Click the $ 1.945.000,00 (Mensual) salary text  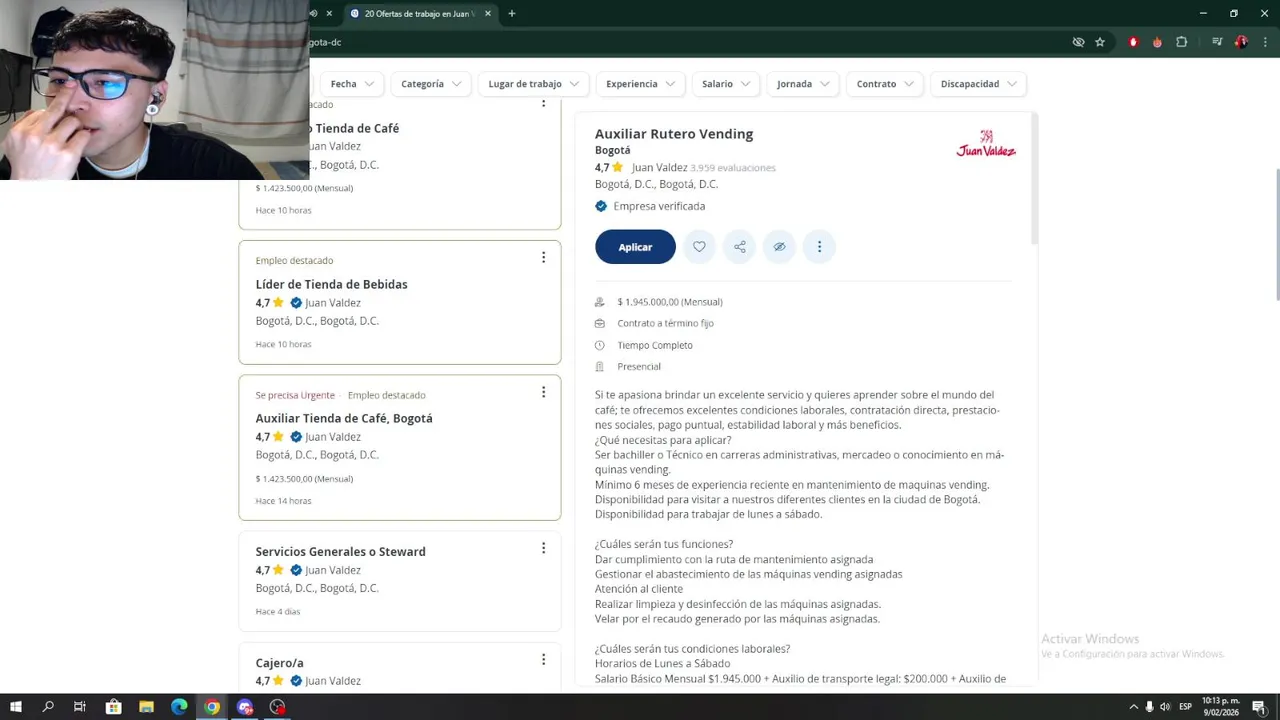coord(670,302)
